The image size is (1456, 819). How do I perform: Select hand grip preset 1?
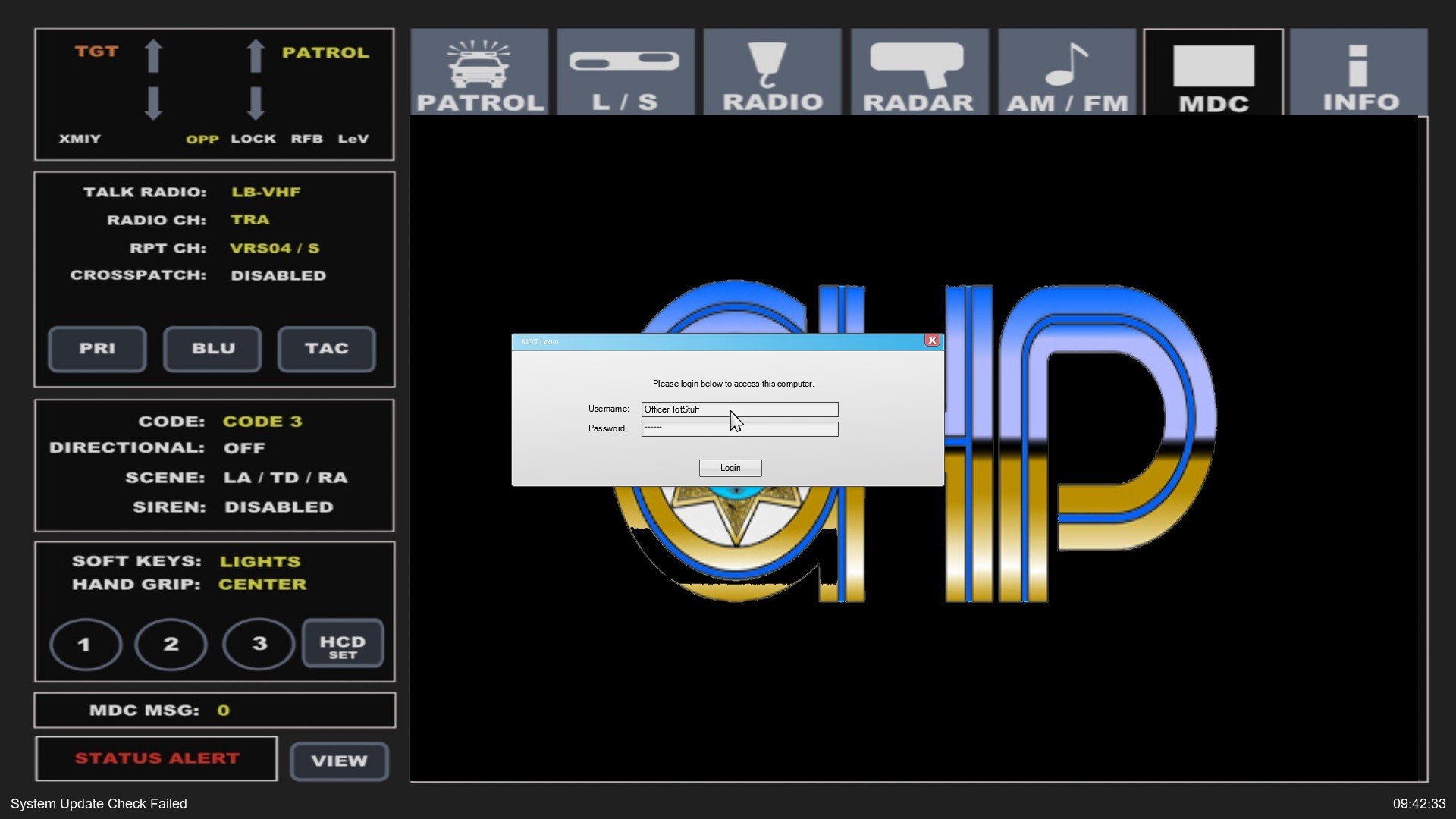(85, 645)
